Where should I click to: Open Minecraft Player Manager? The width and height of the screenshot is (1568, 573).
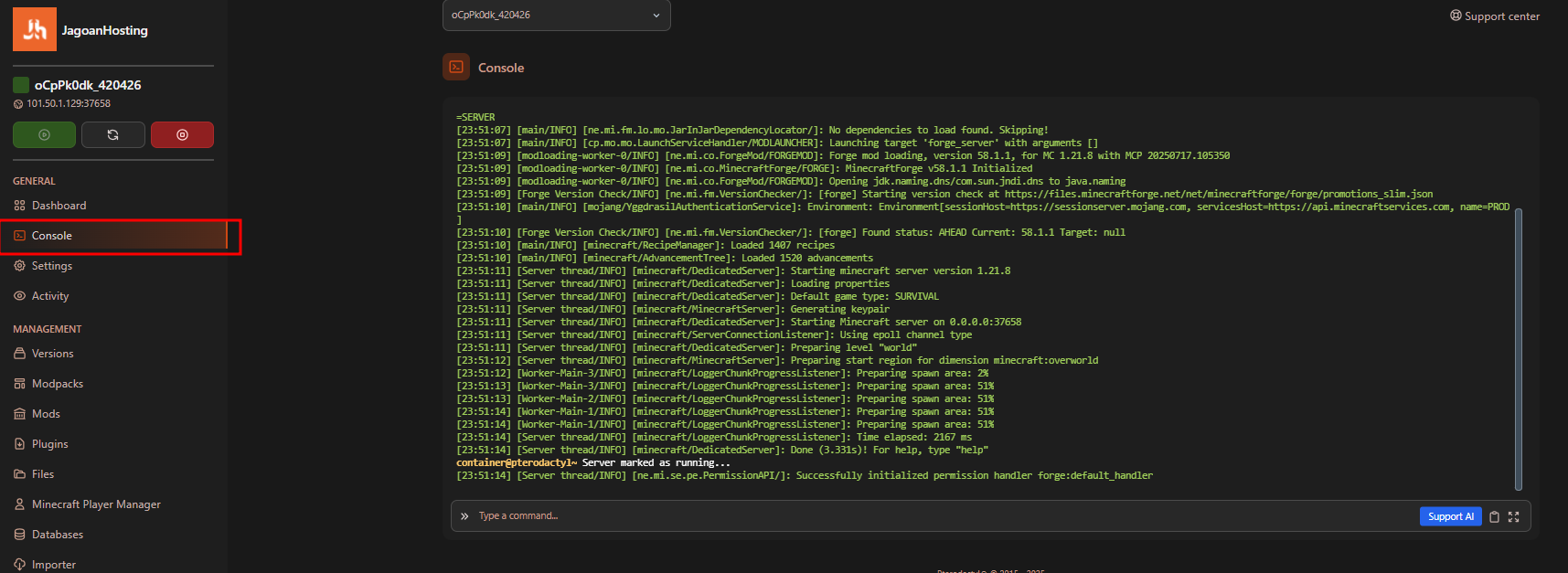click(x=113, y=504)
